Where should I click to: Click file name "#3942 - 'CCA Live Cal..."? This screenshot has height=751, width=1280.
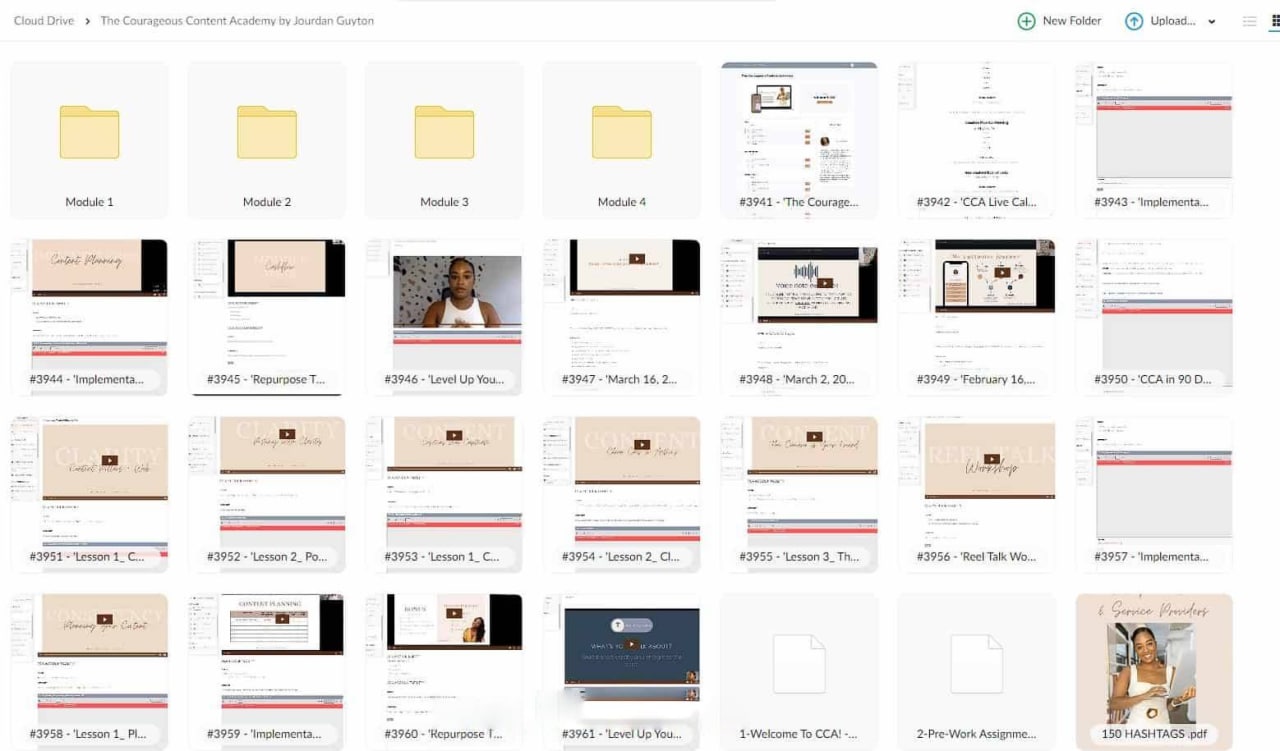tap(976, 202)
